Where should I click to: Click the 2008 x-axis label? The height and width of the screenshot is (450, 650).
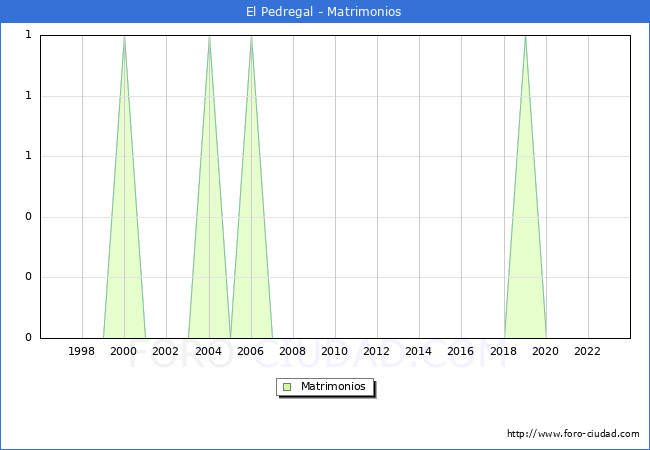(293, 351)
